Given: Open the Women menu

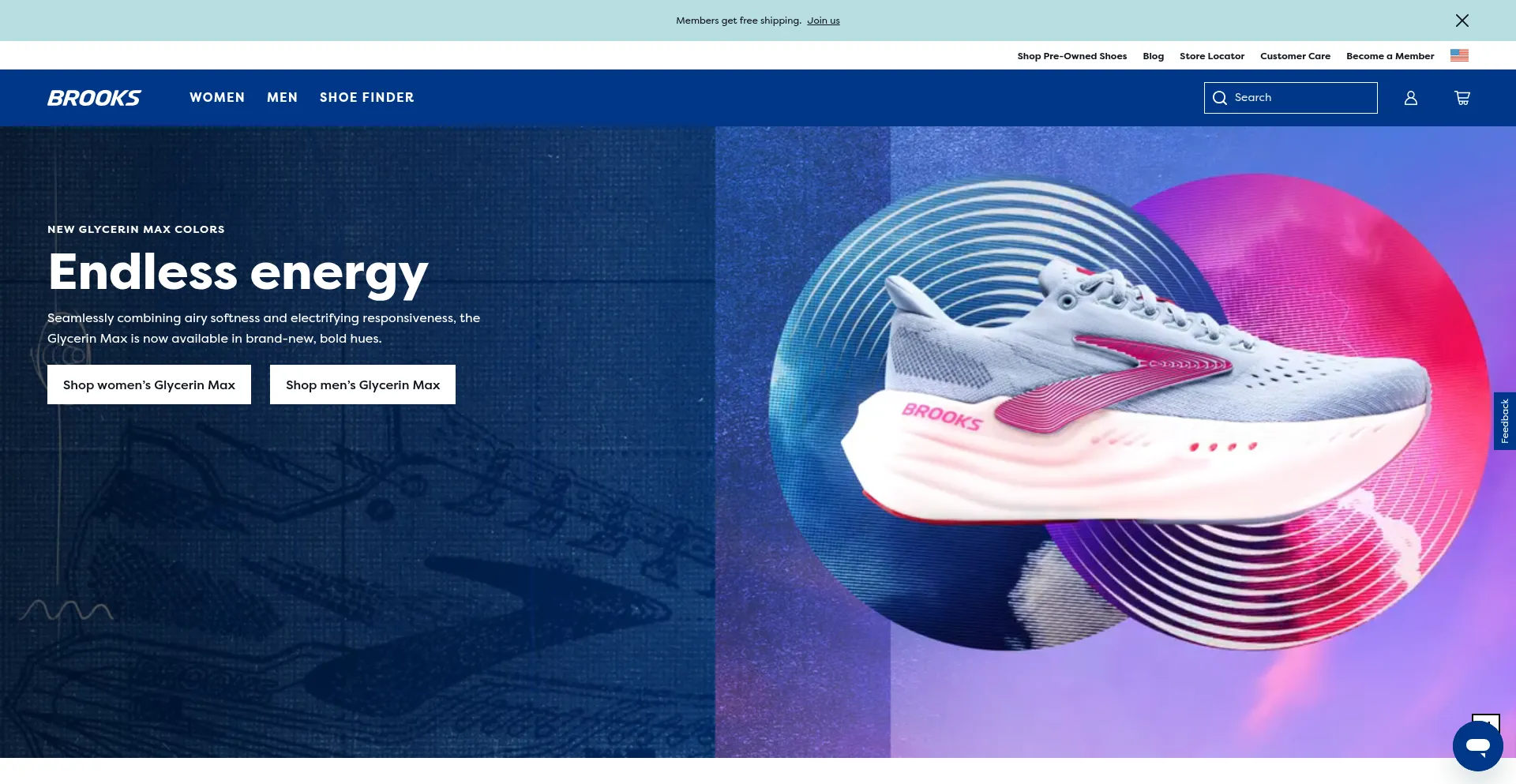Looking at the screenshot, I should (x=217, y=97).
